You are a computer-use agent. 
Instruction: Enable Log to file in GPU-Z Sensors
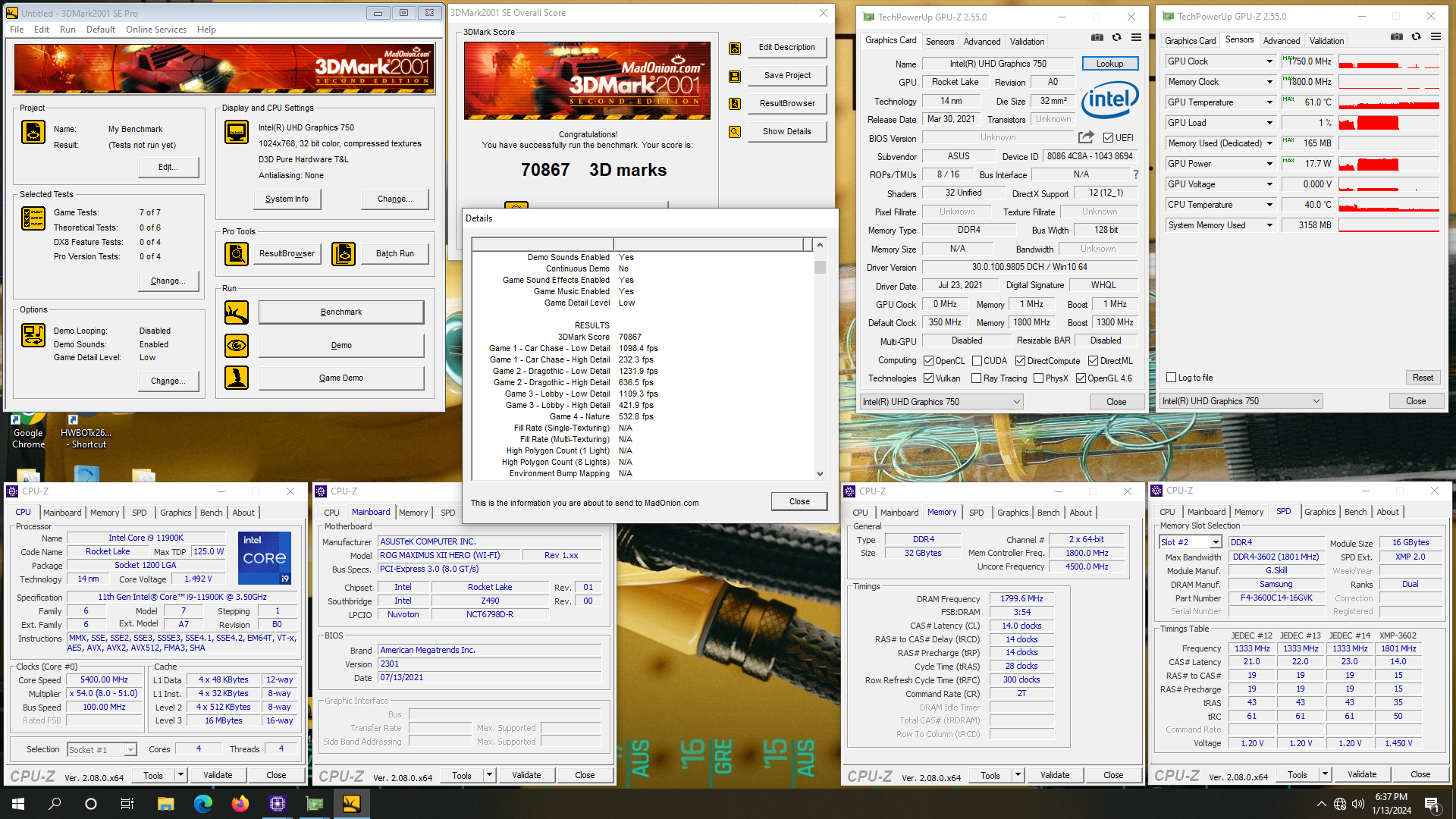[x=1172, y=378]
